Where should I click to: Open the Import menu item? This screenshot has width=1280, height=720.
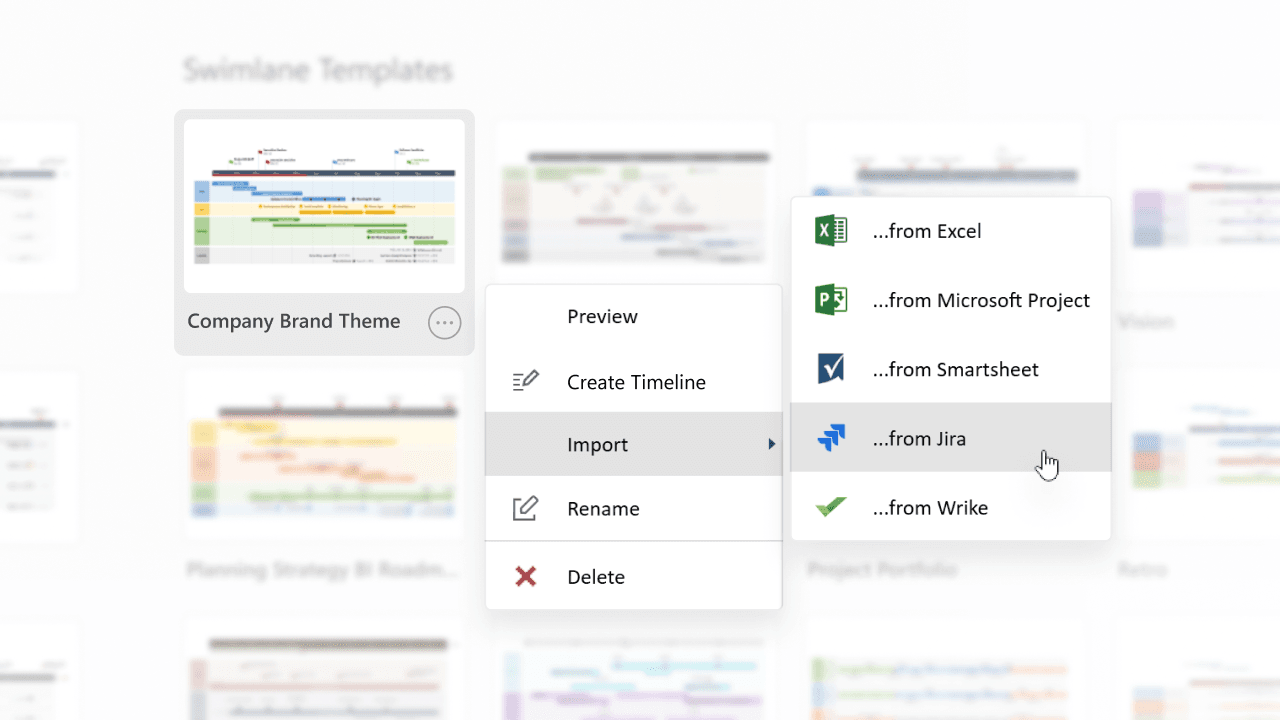(x=634, y=444)
